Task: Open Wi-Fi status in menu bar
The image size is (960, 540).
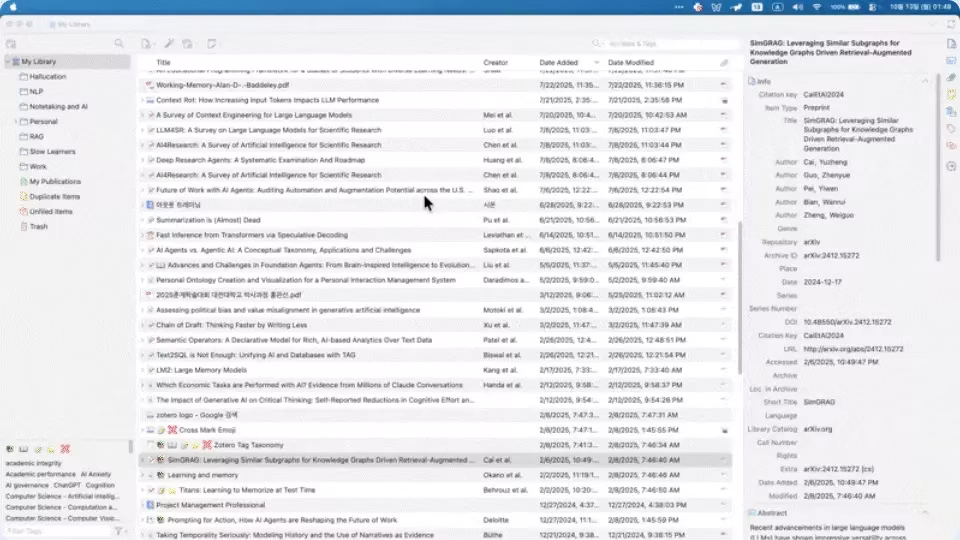Action: point(817,7)
